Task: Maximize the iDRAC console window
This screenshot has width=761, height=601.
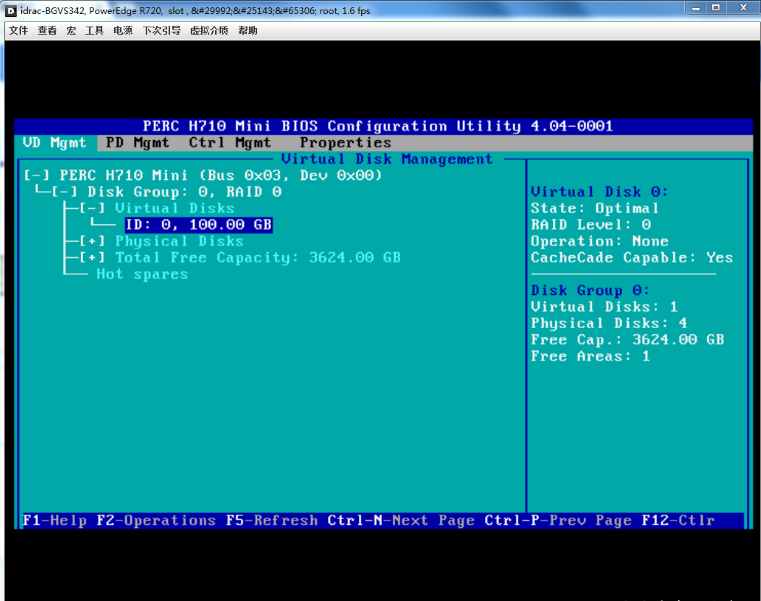Action: click(716, 8)
